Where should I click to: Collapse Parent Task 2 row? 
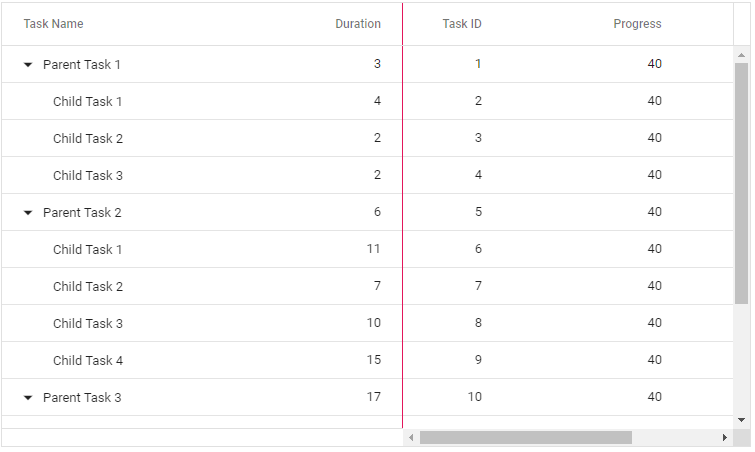coord(28,213)
